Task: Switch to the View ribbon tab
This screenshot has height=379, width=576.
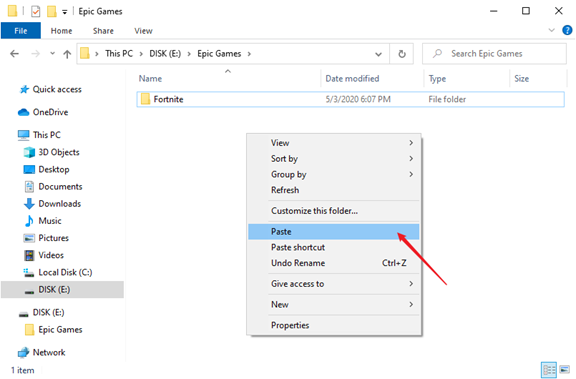Action: point(143,31)
